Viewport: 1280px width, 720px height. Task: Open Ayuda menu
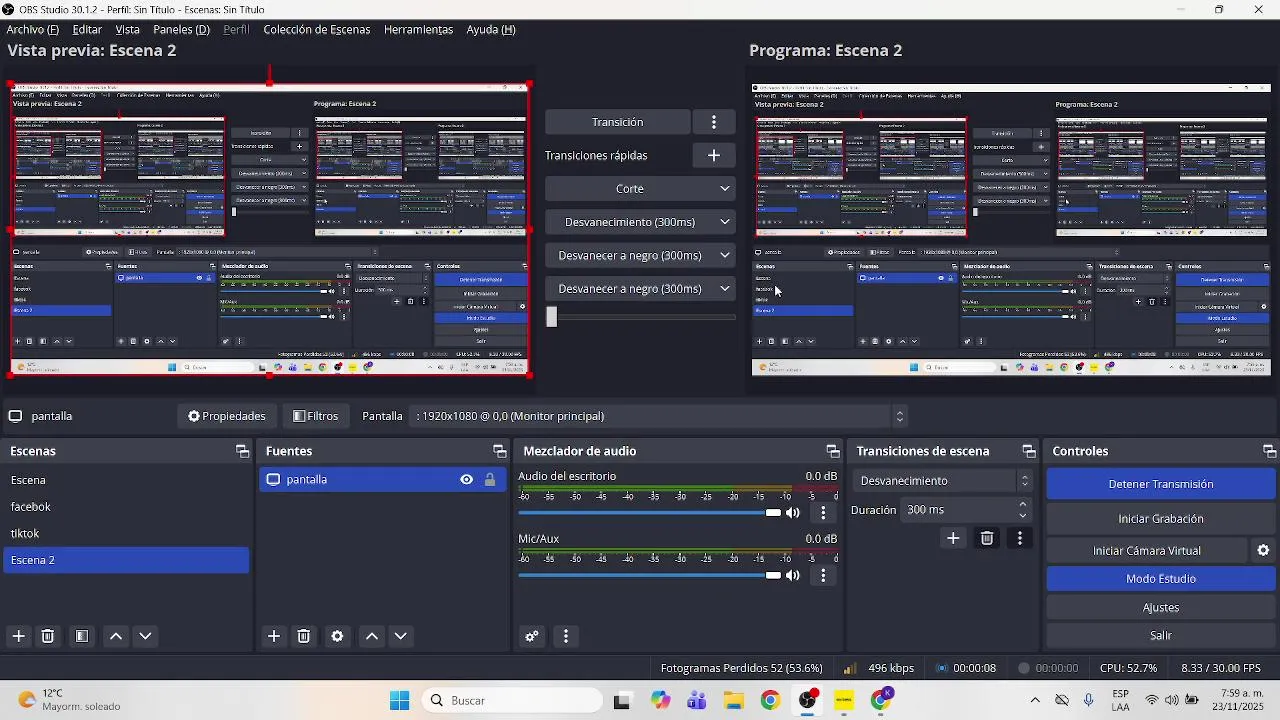(x=491, y=30)
